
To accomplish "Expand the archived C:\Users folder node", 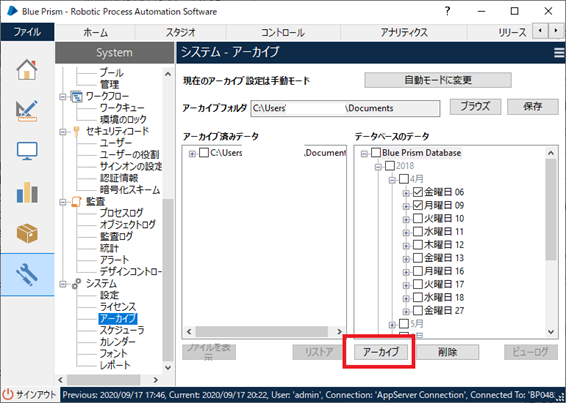I will (x=192, y=154).
